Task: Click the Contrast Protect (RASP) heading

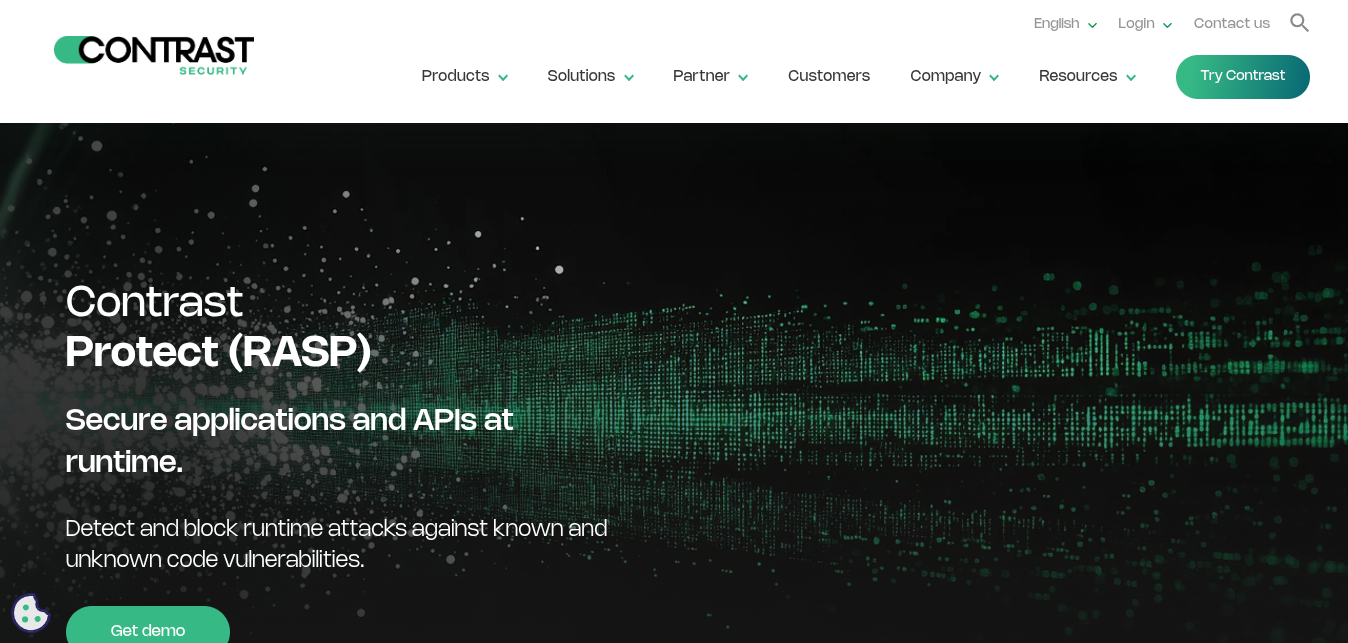Action: pyautogui.click(x=218, y=326)
